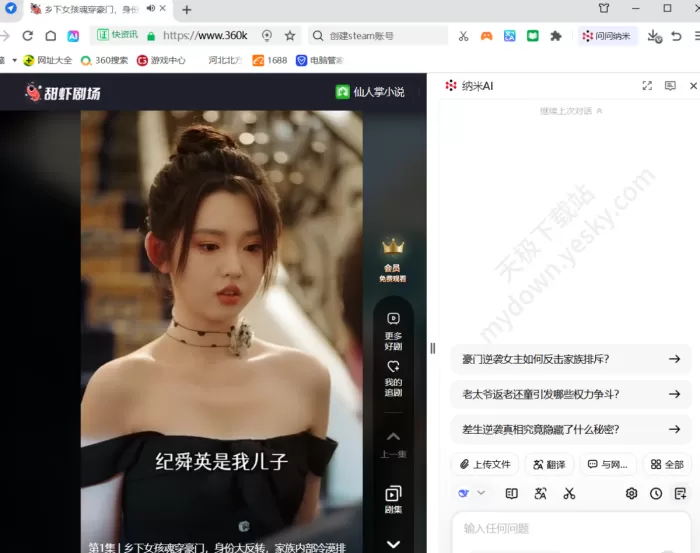Click the 翻译 chip button
The height and width of the screenshot is (553, 700).
[x=549, y=465]
